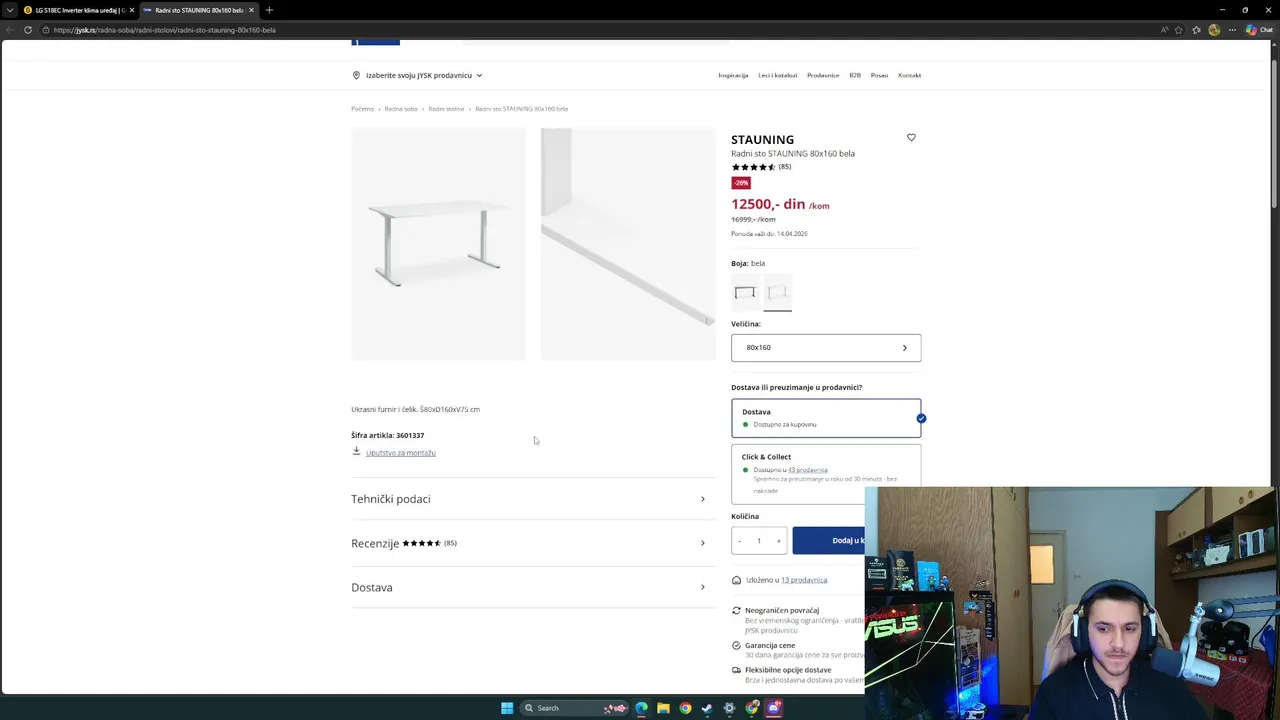Click the store icon next to Izloženo
The height and width of the screenshot is (720, 1280).
pyautogui.click(x=736, y=580)
